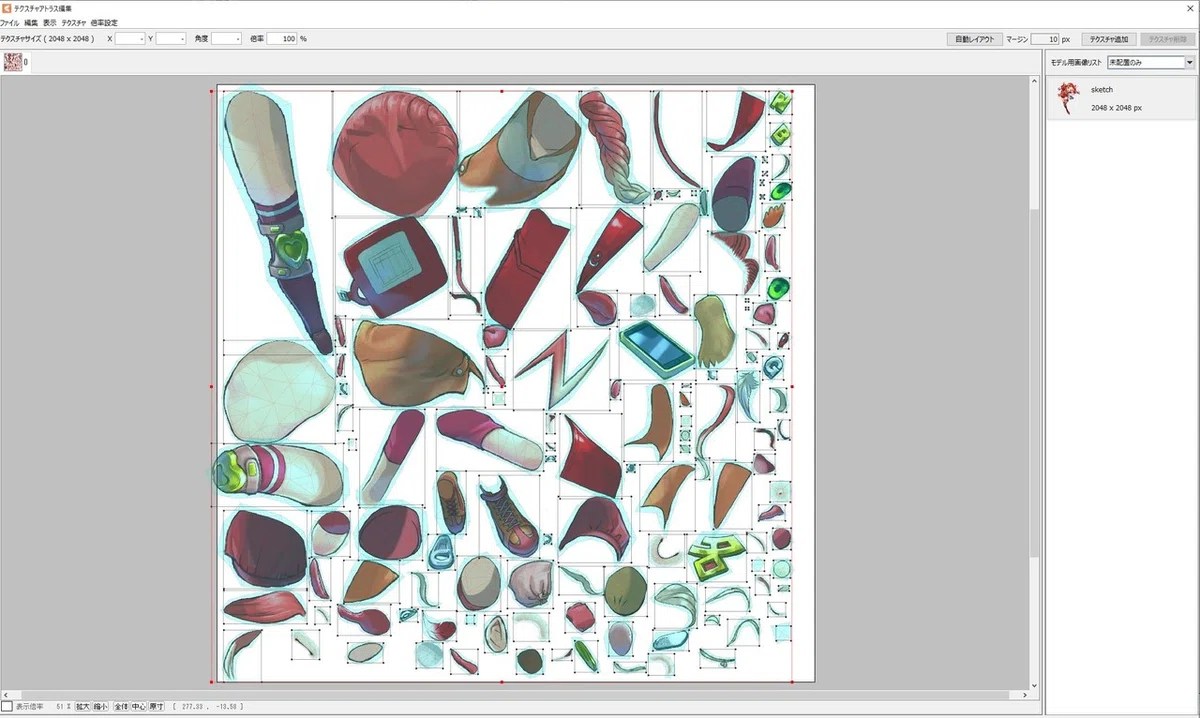1200x718 pixels.
Task: Click the vertical scrollbar up arrow
Action: 1035,79
